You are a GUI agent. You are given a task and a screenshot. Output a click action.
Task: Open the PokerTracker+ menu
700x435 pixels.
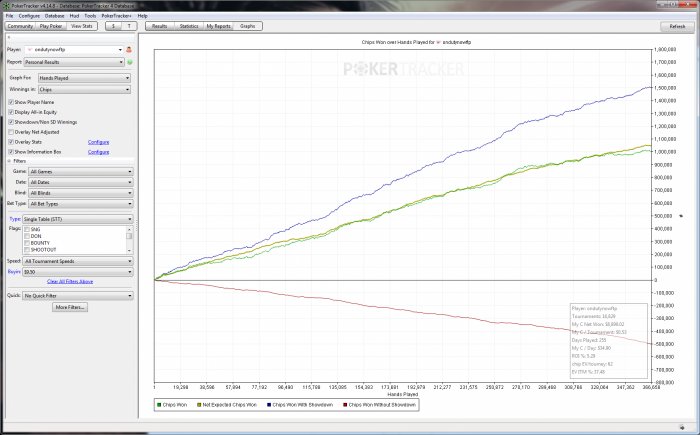pyautogui.click(x=116, y=16)
